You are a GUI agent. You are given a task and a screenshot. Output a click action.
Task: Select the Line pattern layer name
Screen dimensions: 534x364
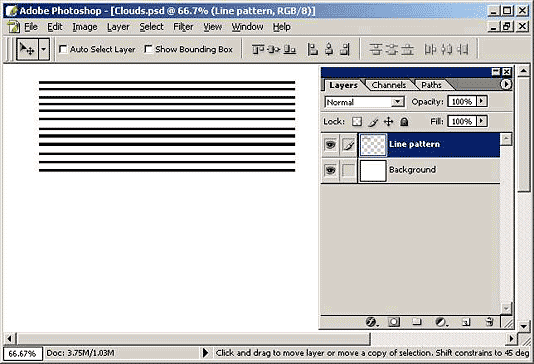[x=414, y=144]
